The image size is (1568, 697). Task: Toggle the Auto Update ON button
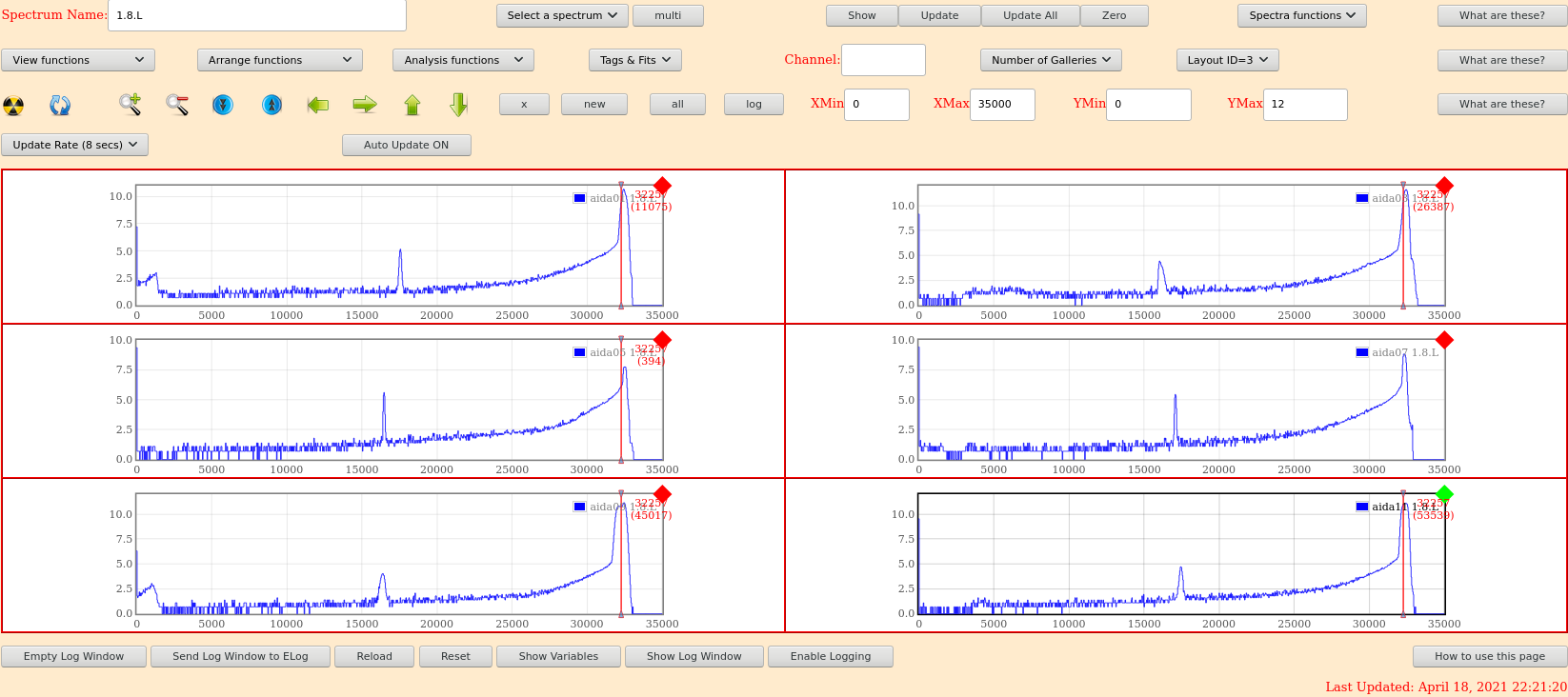click(406, 145)
